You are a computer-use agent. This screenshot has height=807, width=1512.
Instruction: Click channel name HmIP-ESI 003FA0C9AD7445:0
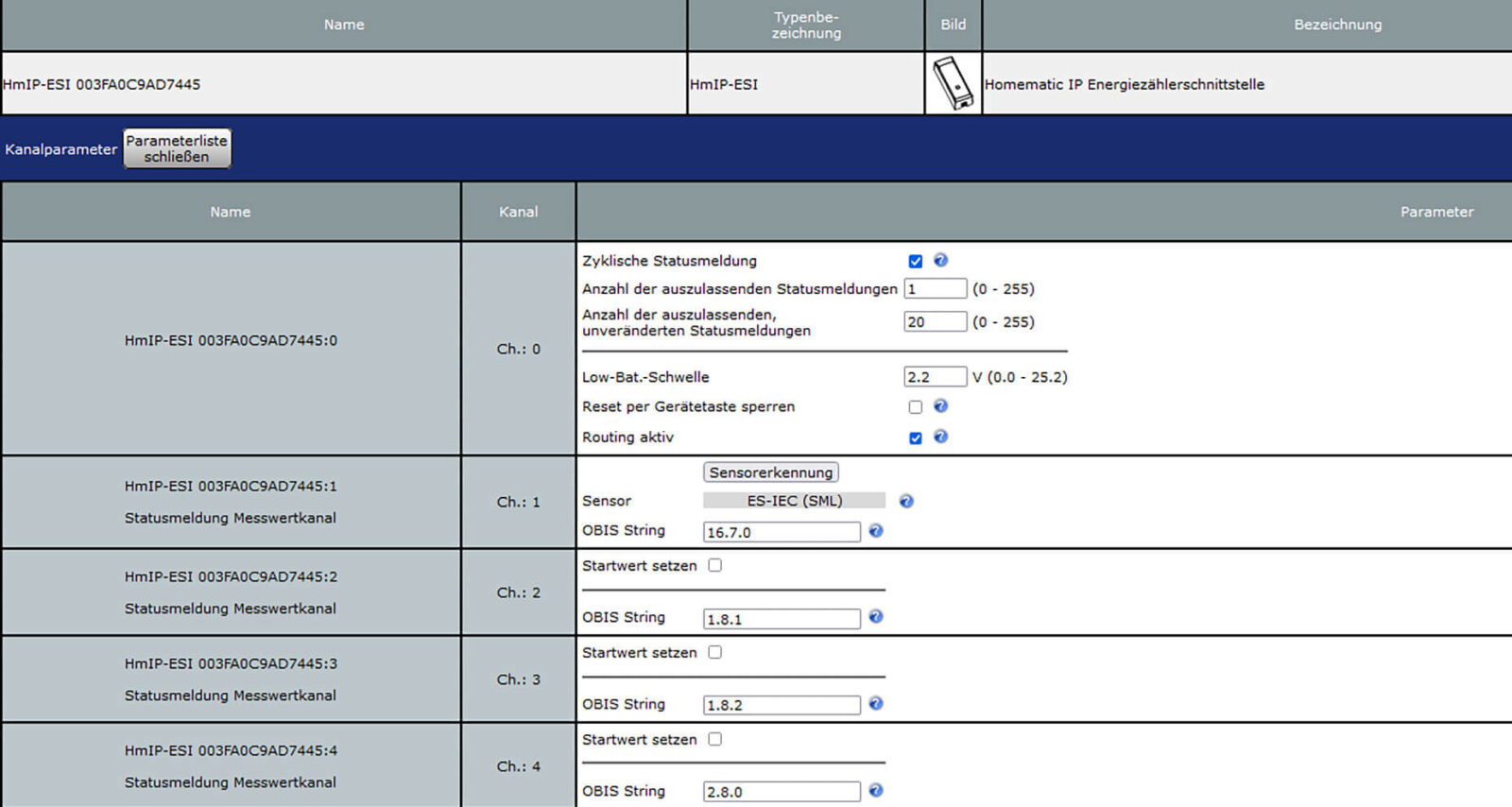[x=231, y=340]
